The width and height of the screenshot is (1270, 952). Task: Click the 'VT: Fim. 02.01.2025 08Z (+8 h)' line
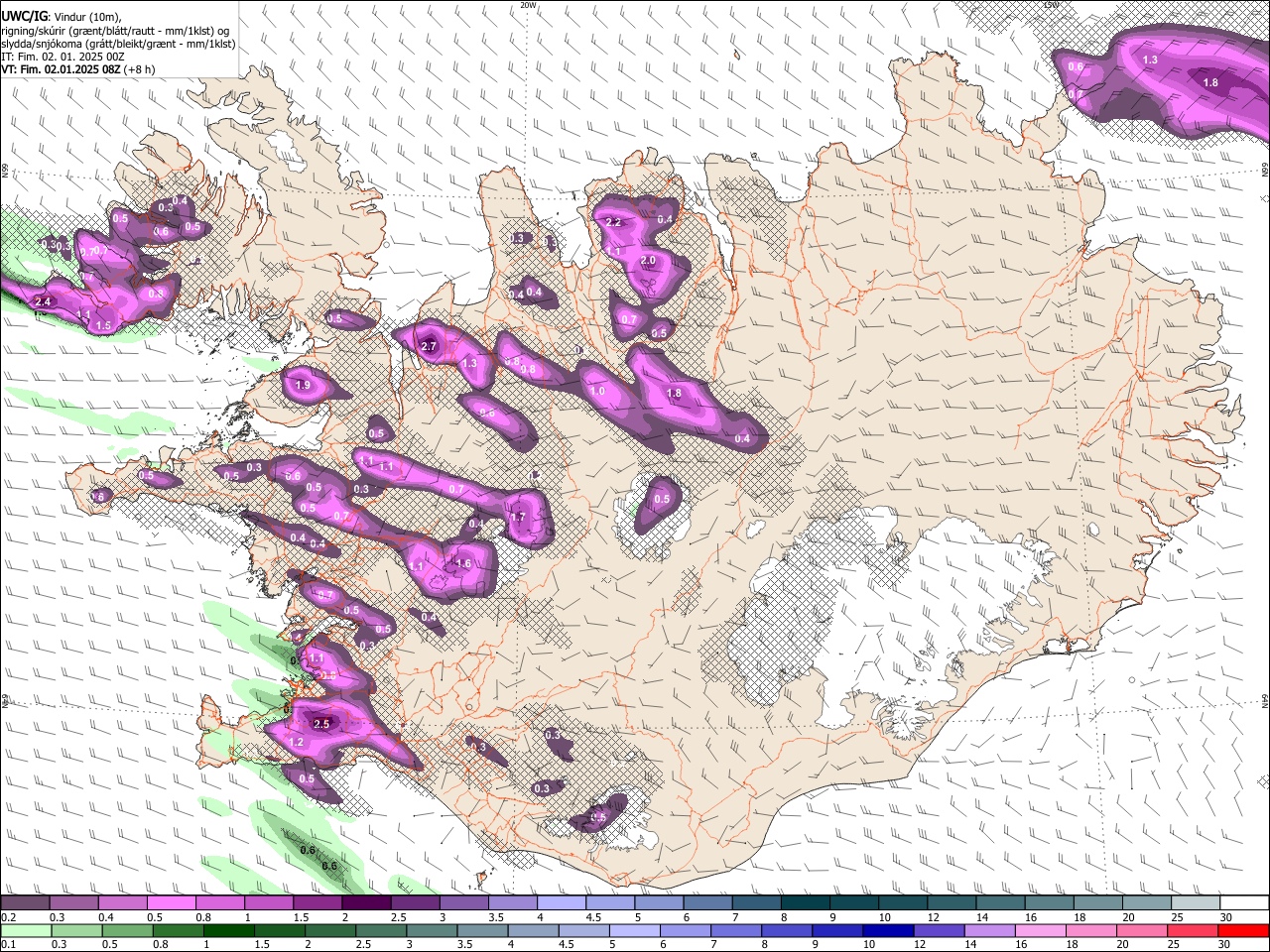pyautogui.click(x=77, y=69)
